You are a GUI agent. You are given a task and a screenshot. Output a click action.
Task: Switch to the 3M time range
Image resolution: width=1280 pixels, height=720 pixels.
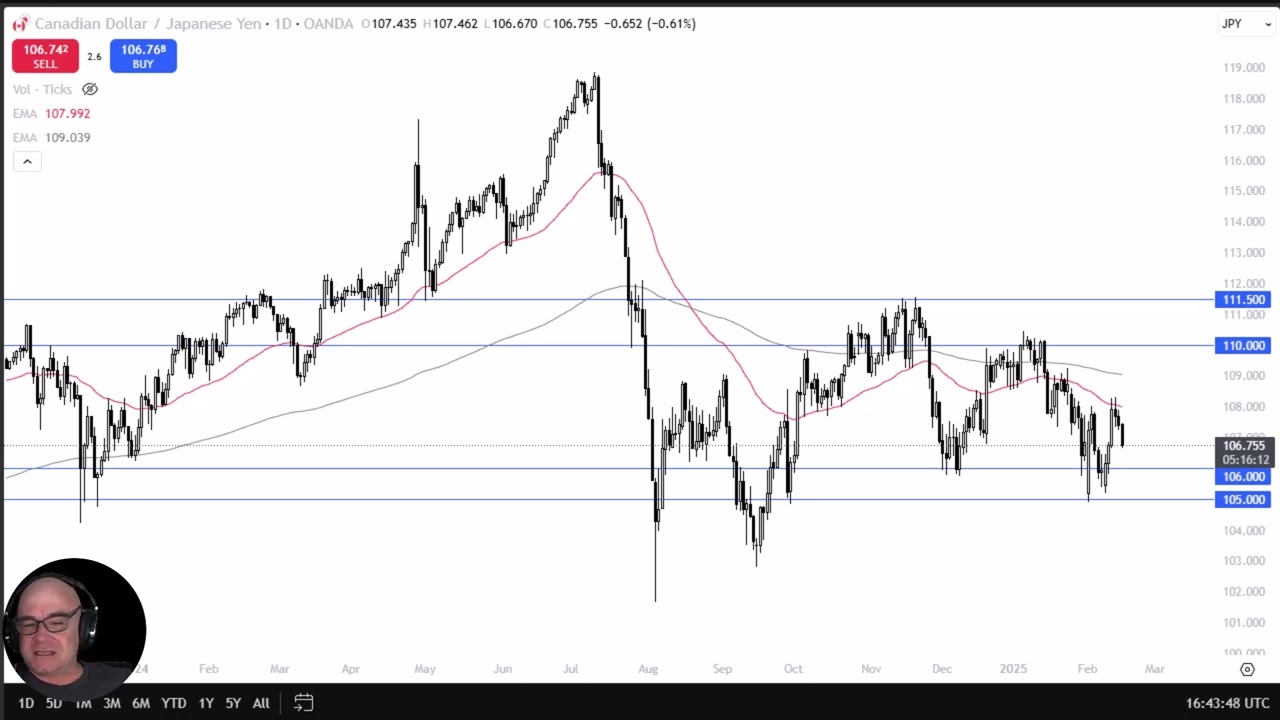(112, 703)
